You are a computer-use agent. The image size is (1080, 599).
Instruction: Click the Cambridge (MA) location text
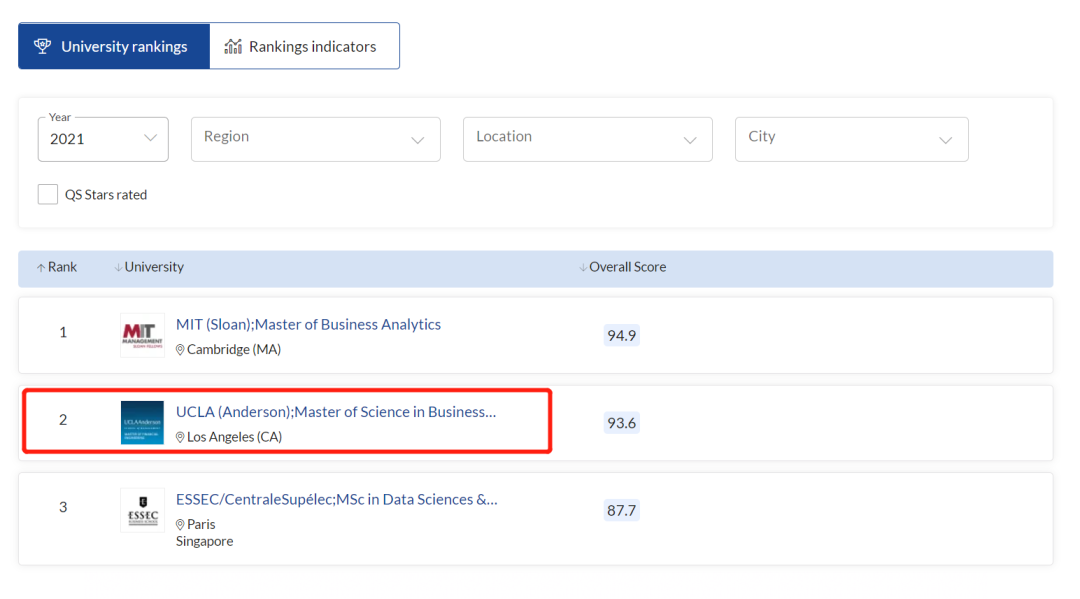pyautogui.click(x=234, y=350)
